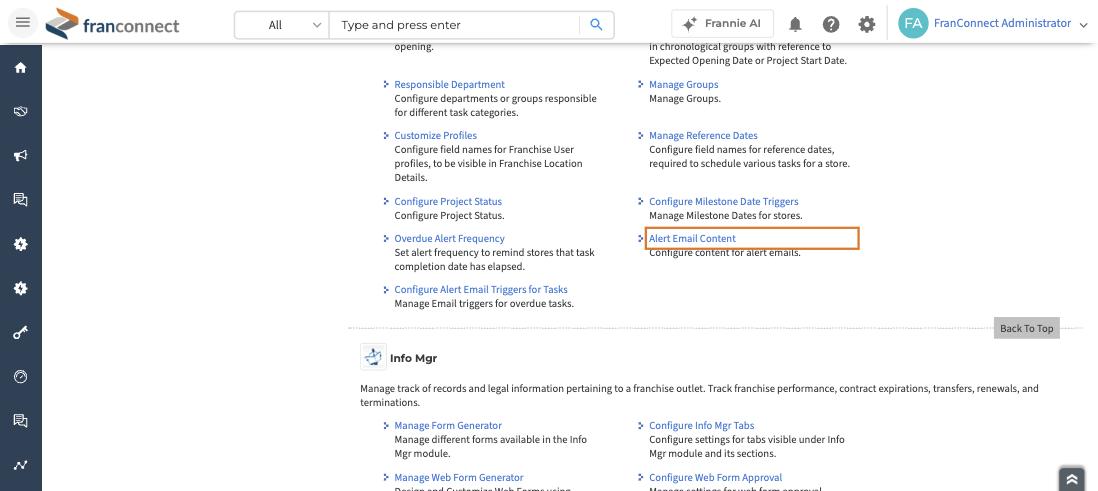Open the help question mark icon
This screenshot has width=1098, height=491.
click(831, 25)
